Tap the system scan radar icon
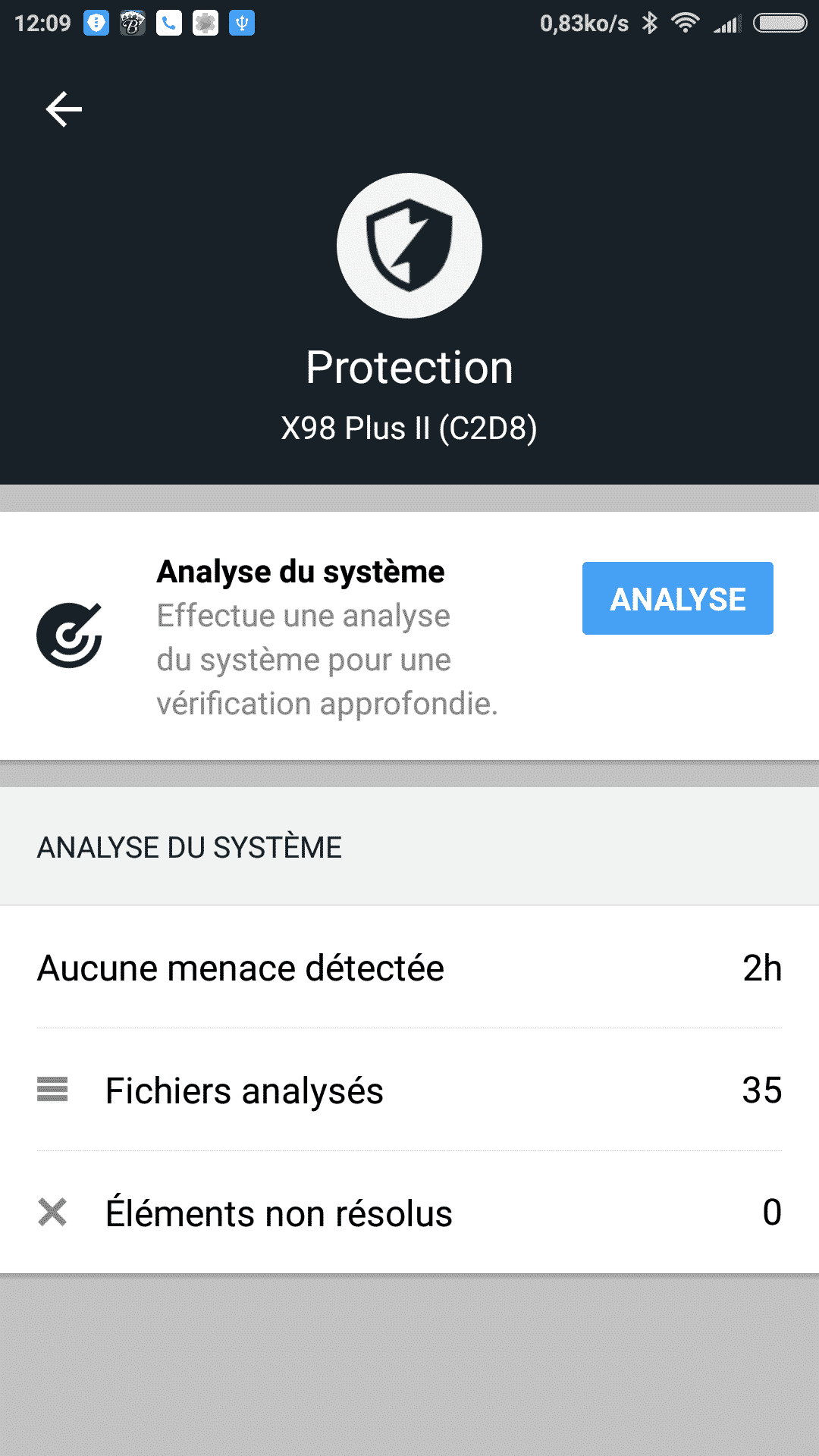Image resolution: width=819 pixels, height=1456 pixels. point(69,635)
